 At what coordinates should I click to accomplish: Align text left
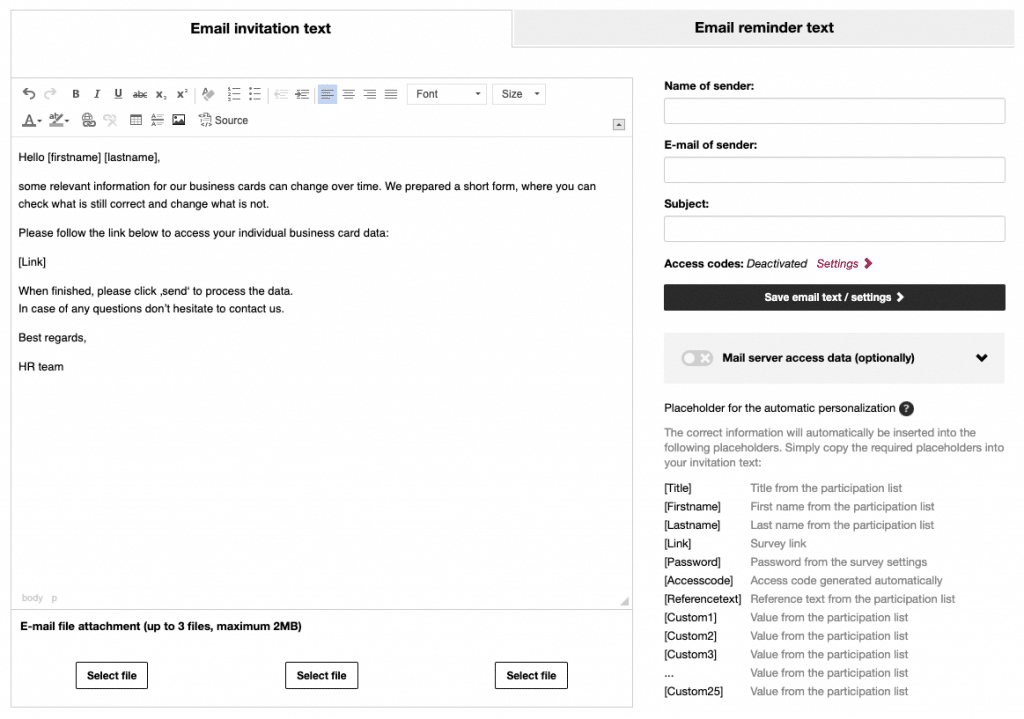click(327, 94)
